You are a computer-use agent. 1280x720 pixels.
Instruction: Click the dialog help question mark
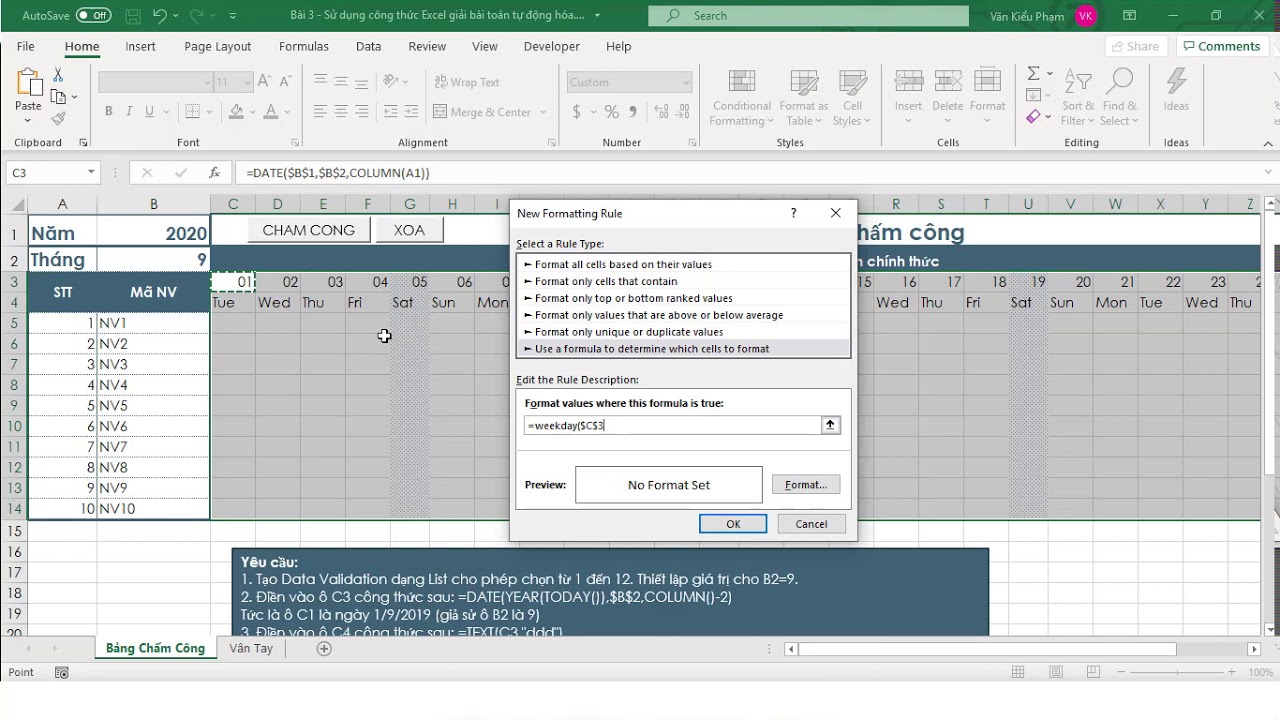coord(794,213)
